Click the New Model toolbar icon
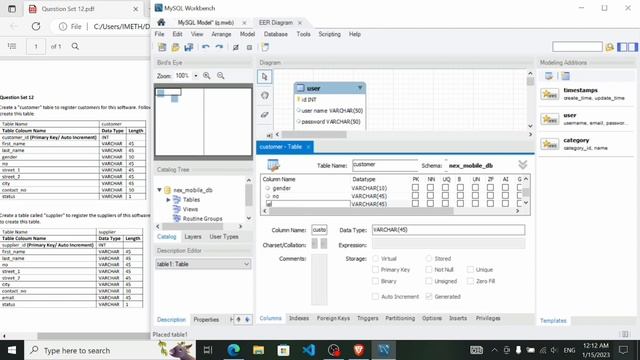640x360 pixels. (162, 47)
